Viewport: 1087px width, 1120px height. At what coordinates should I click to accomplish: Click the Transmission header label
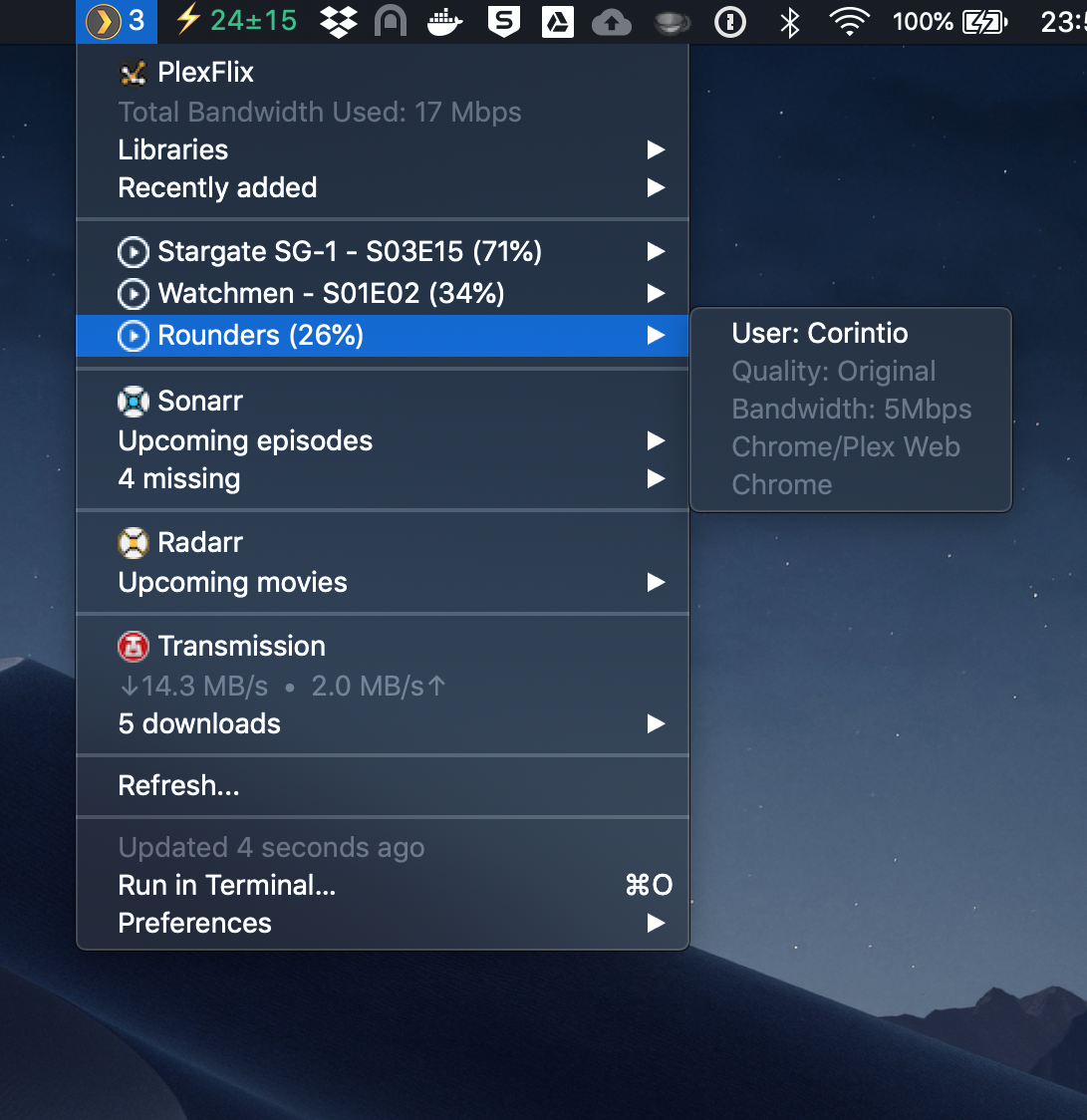[241, 647]
